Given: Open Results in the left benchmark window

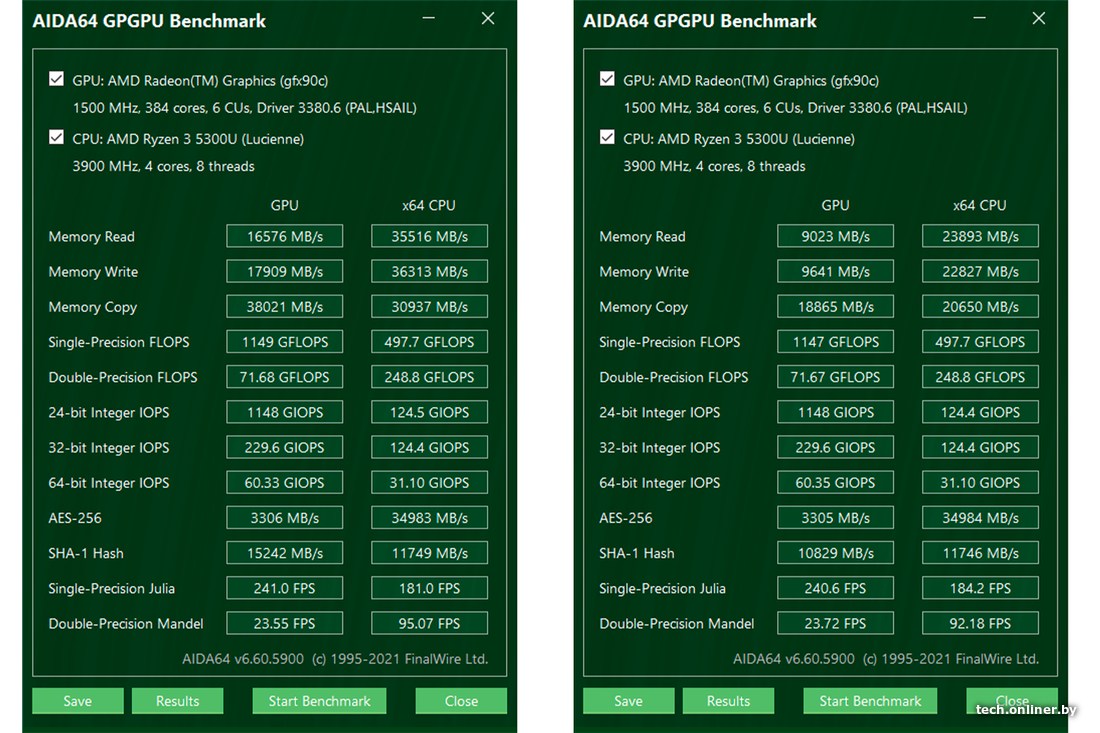Looking at the screenshot, I should tap(177, 701).
